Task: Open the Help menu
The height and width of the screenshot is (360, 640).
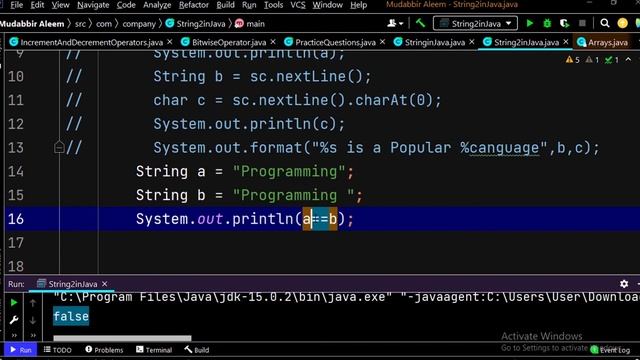Action: click(x=358, y=5)
